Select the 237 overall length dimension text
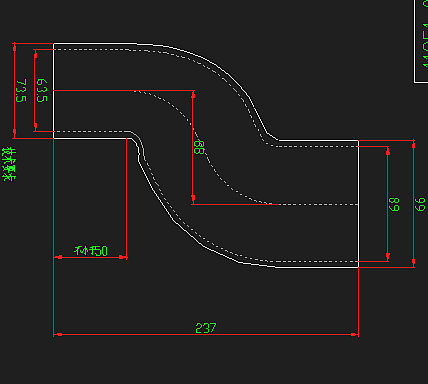428x384 pixels. tap(206, 328)
